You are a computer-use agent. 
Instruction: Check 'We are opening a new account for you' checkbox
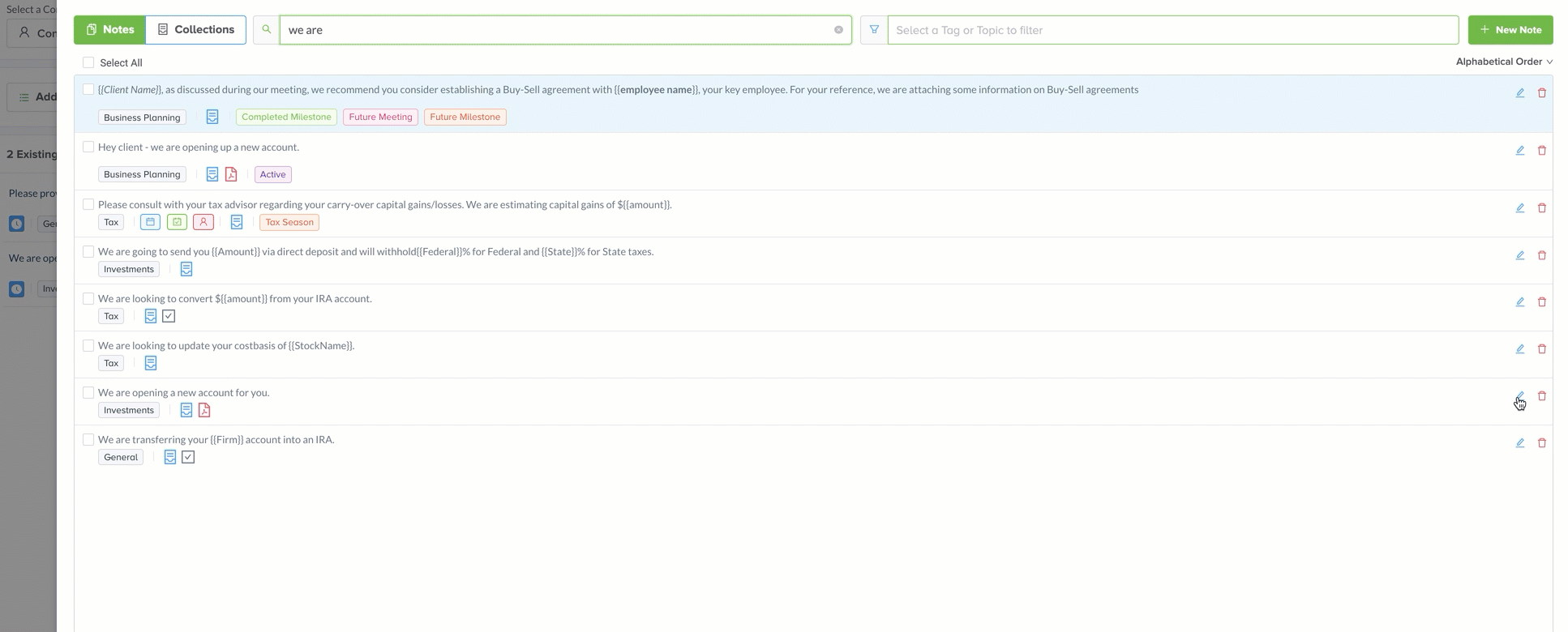point(88,392)
